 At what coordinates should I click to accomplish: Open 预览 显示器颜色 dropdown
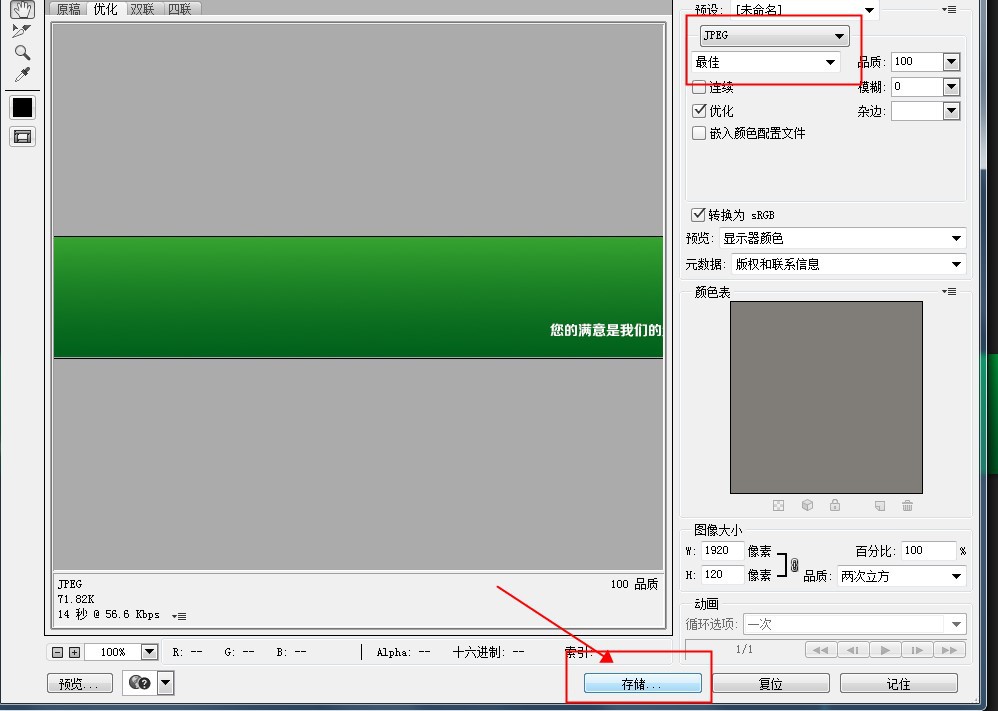tap(843, 238)
